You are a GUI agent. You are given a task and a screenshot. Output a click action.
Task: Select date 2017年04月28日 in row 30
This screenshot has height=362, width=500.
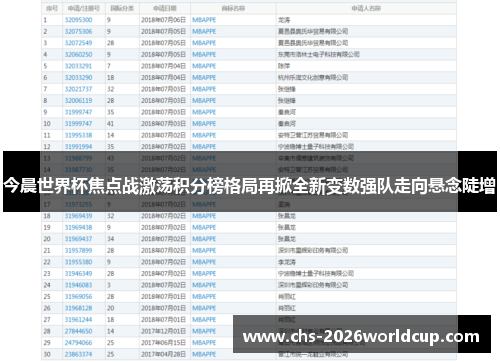[163, 354]
